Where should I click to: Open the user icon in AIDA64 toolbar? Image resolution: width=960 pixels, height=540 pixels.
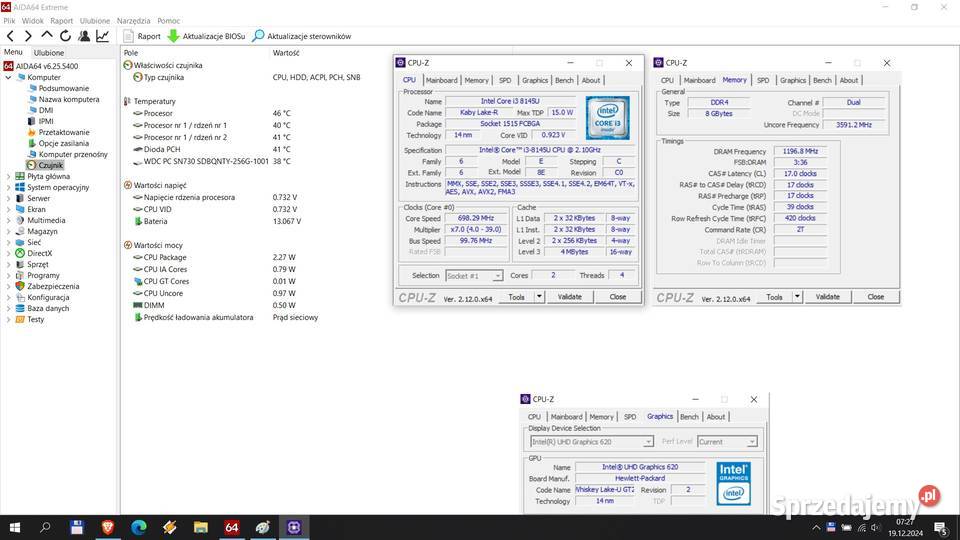[84, 36]
